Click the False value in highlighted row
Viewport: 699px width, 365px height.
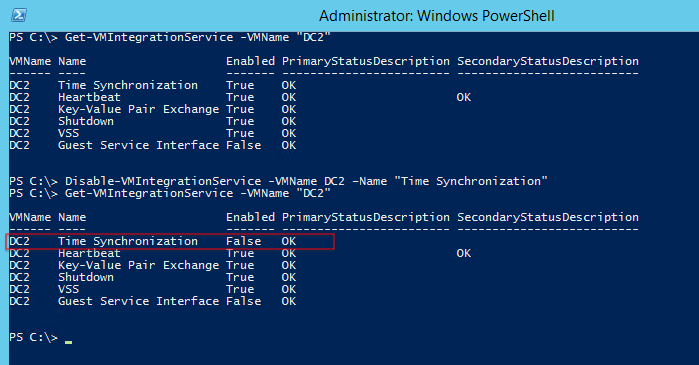coord(243,241)
